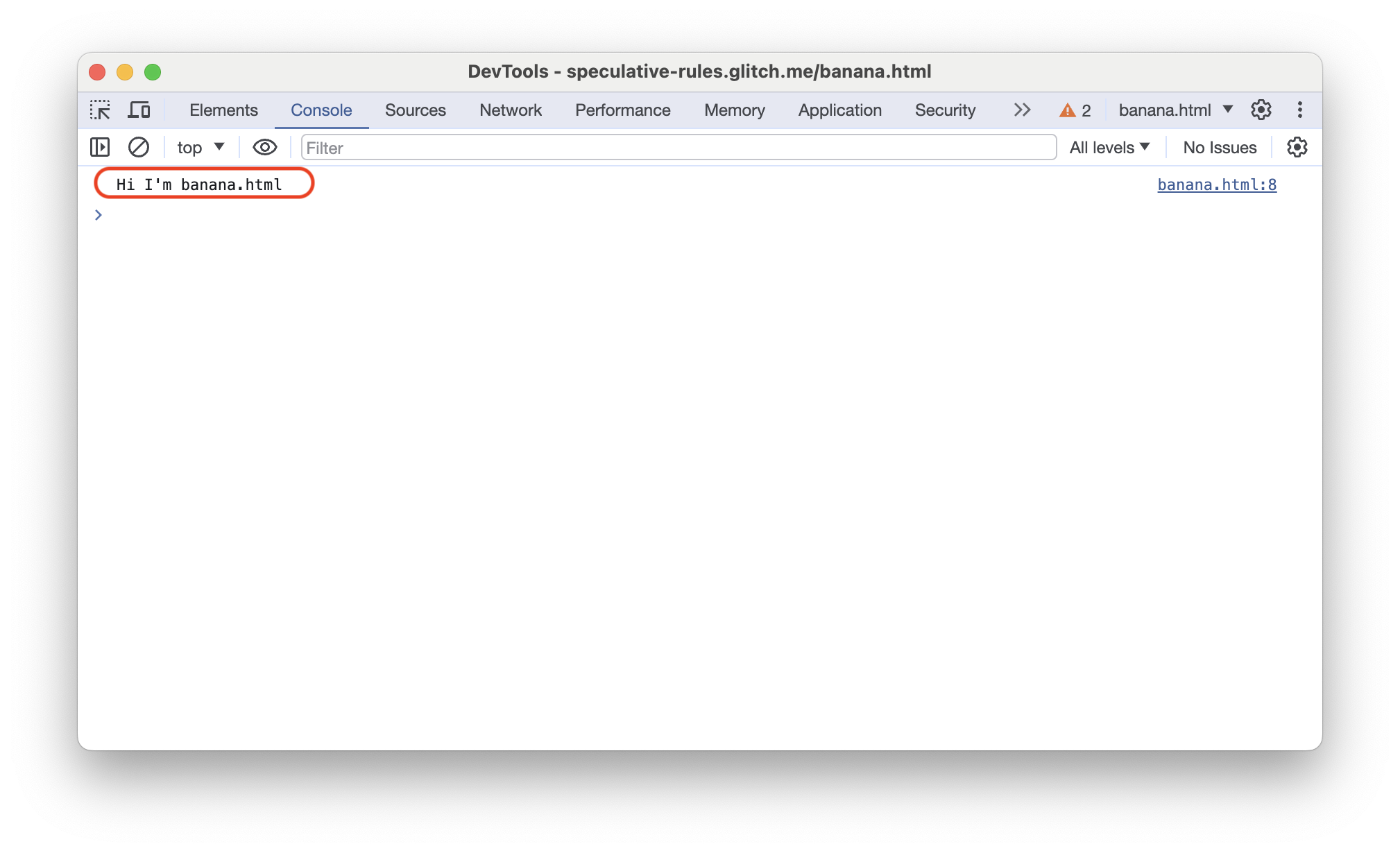Click the warnings indicator showing 2 issues
This screenshot has width=1400, height=853.
click(x=1076, y=110)
